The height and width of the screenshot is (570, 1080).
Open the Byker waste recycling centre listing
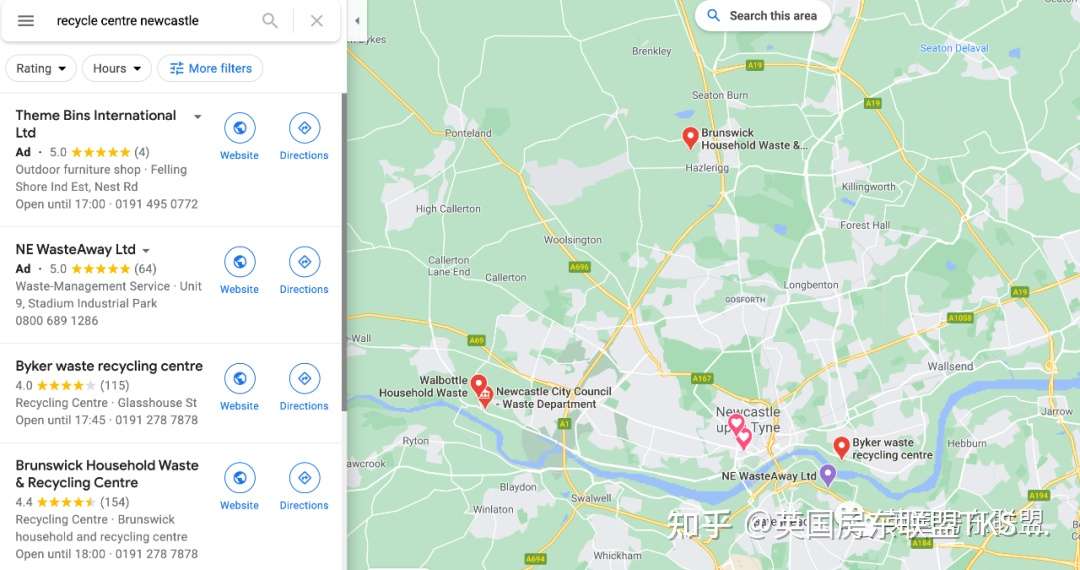(109, 366)
